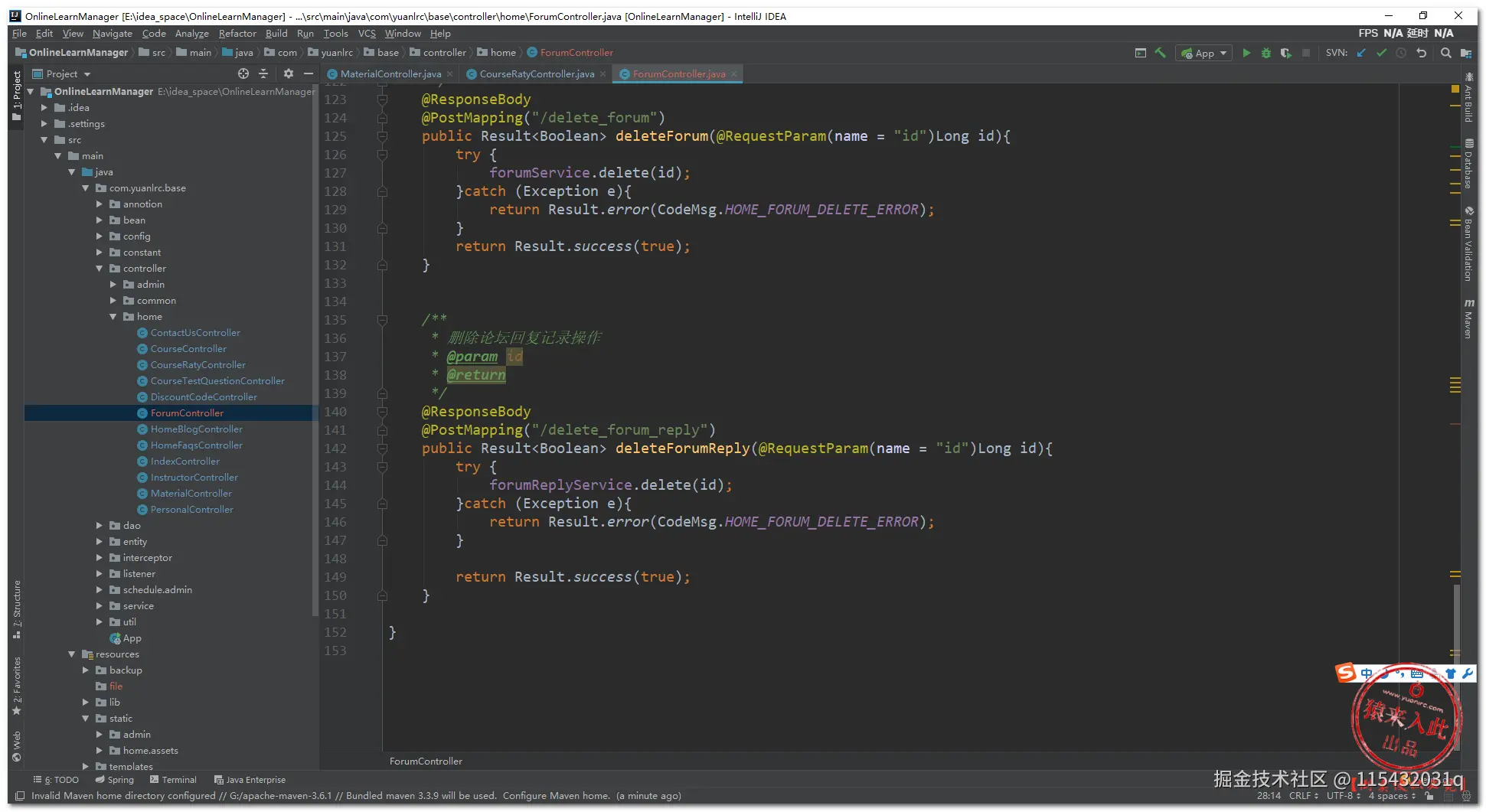Open the Database side panel

(x=1468, y=164)
